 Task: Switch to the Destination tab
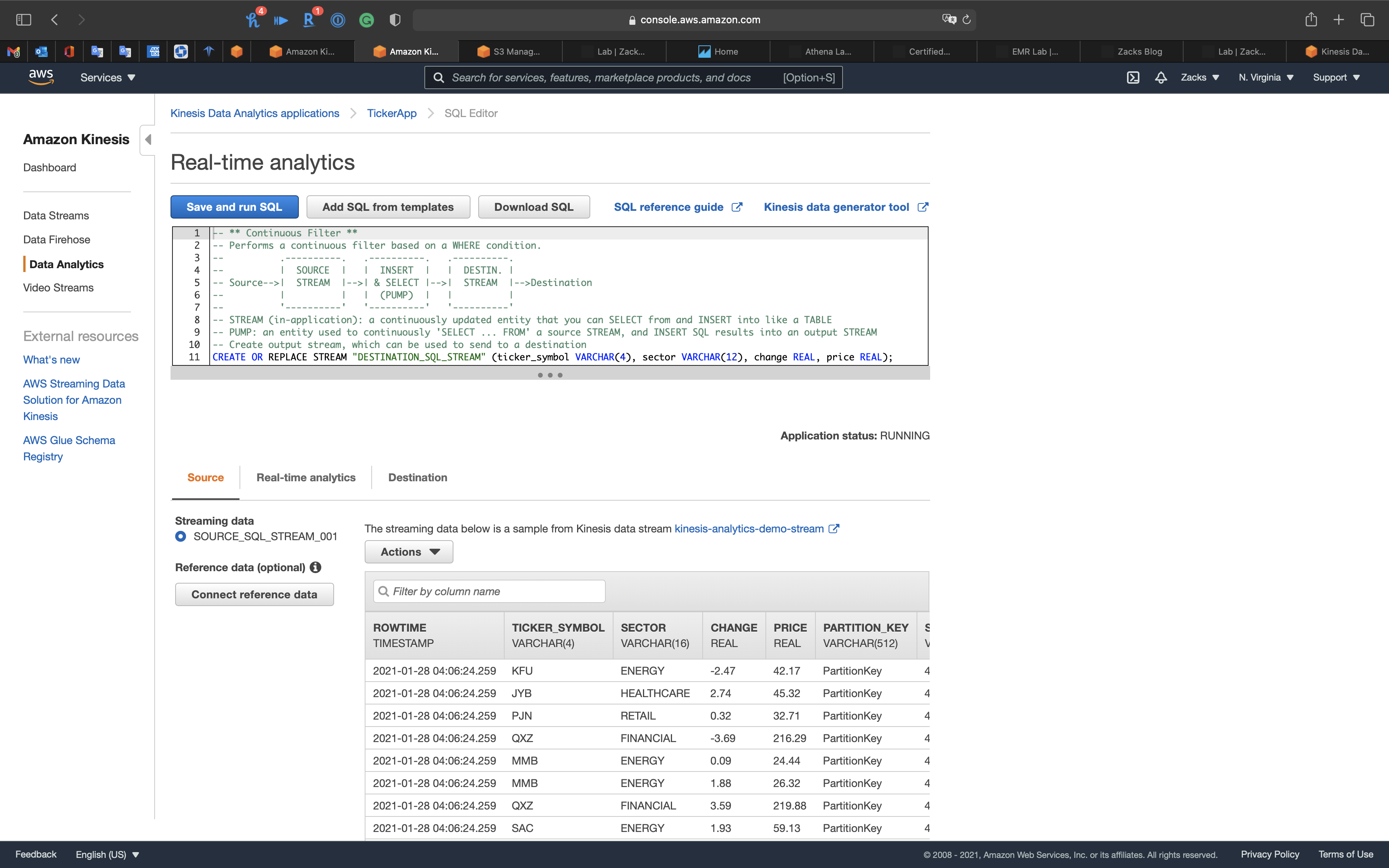tap(417, 478)
